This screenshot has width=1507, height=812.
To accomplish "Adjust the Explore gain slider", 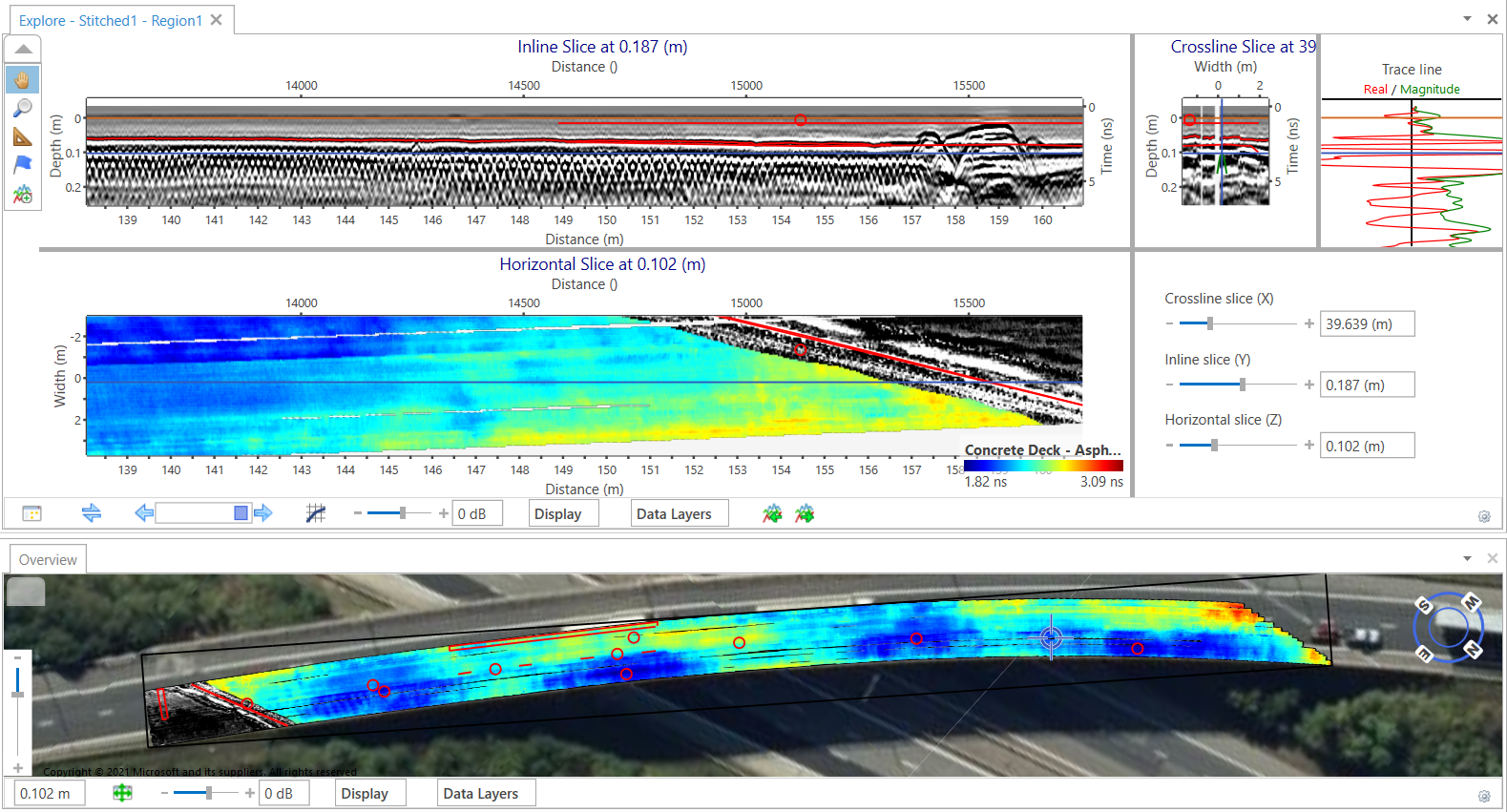I will point(403,513).
